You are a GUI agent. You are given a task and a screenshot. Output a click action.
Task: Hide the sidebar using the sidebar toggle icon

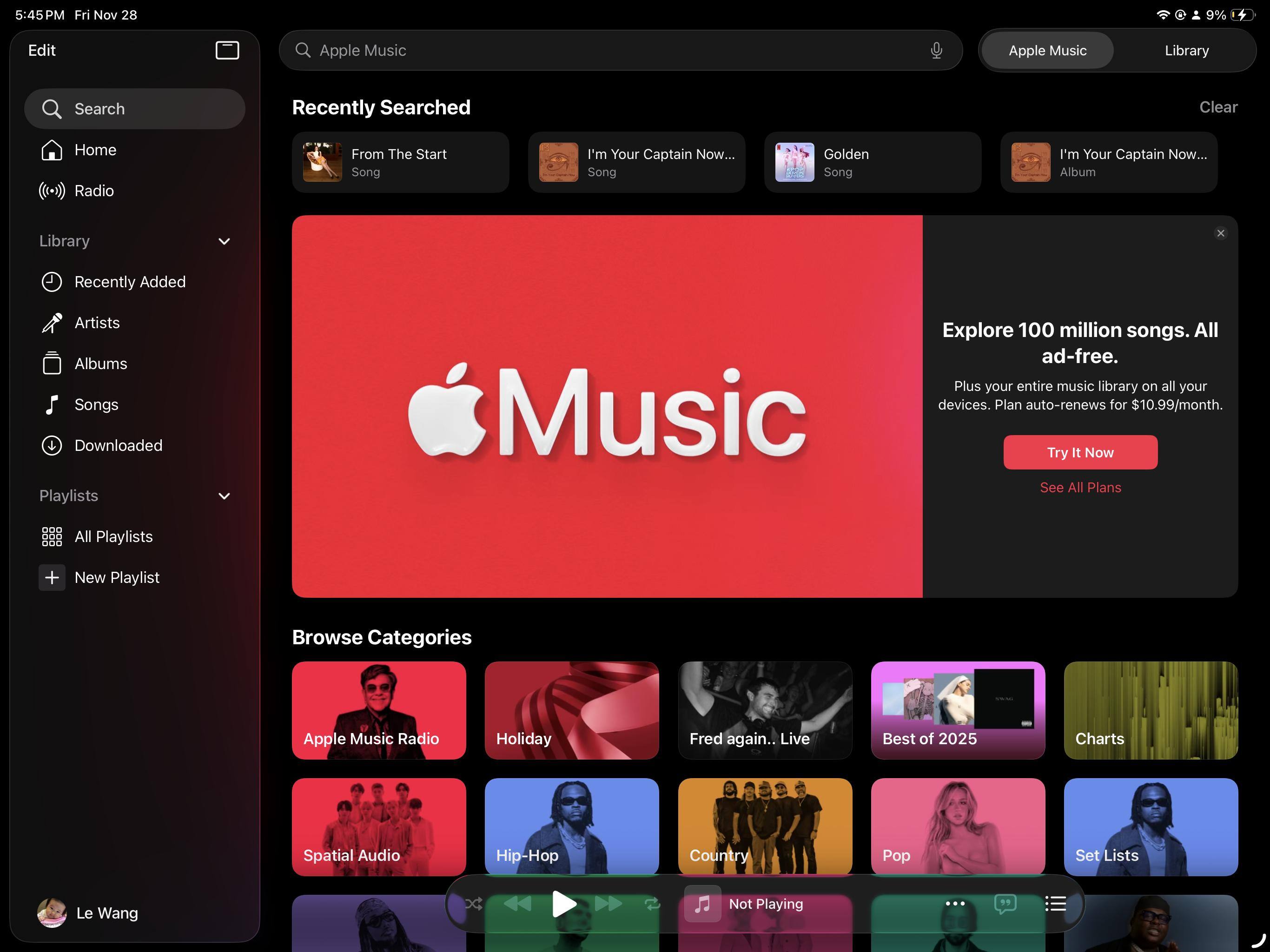click(227, 50)
